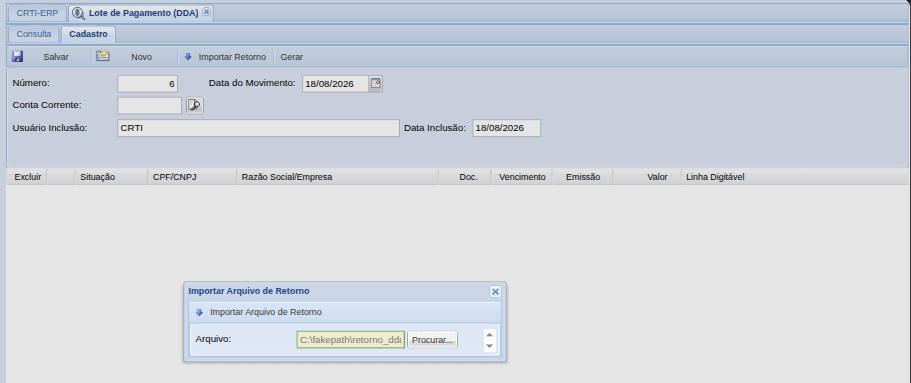This screenshot has width=911, height=383.
Task: Select the Cadastro tab
Action: (x=88, y=34)
